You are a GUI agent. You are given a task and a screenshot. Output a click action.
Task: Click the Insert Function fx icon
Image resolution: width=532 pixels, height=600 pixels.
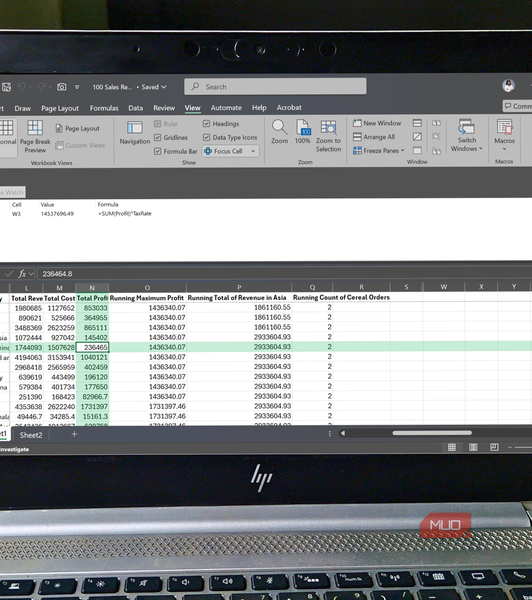pyautogui.click(x=22, y=274)
